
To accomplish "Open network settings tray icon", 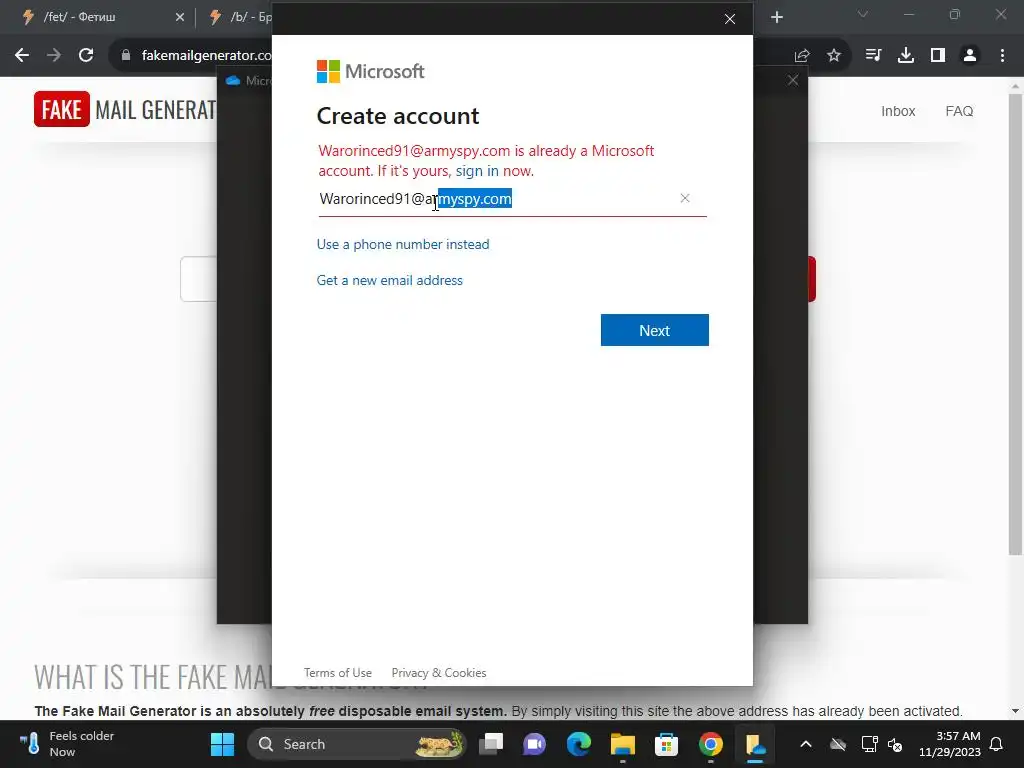I will pyautogui.click(x=869, y=744).
